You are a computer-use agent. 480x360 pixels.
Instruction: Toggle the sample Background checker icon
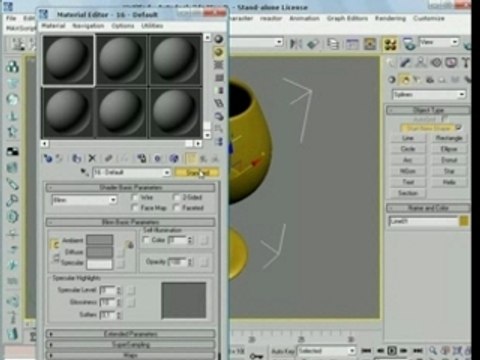click(219, 65)
